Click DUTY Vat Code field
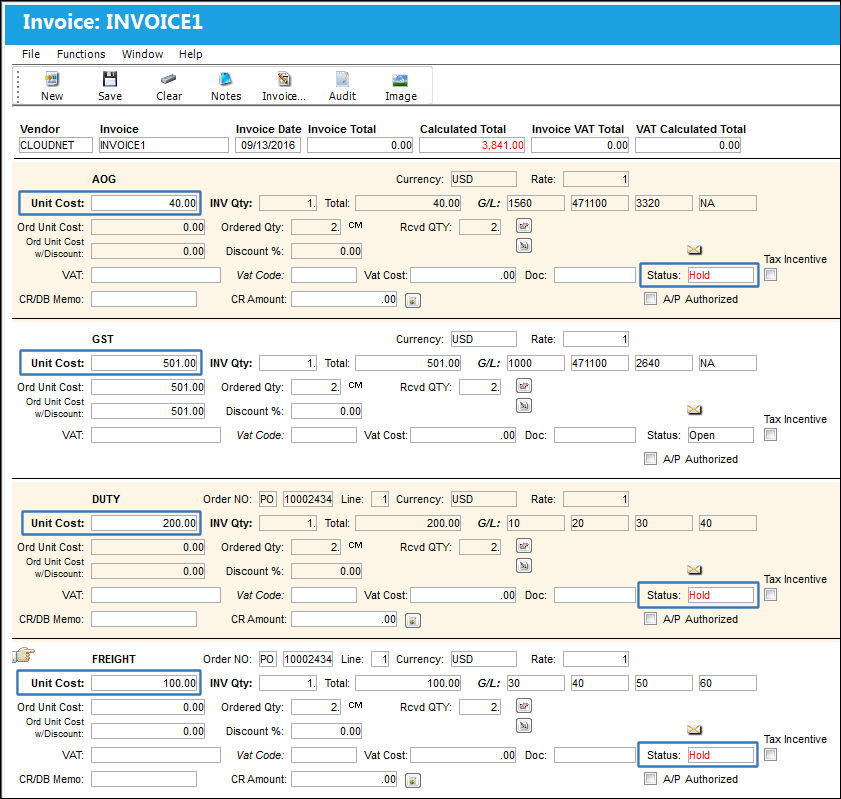This screenshot has height=799, width=841. tap(324, 595)
